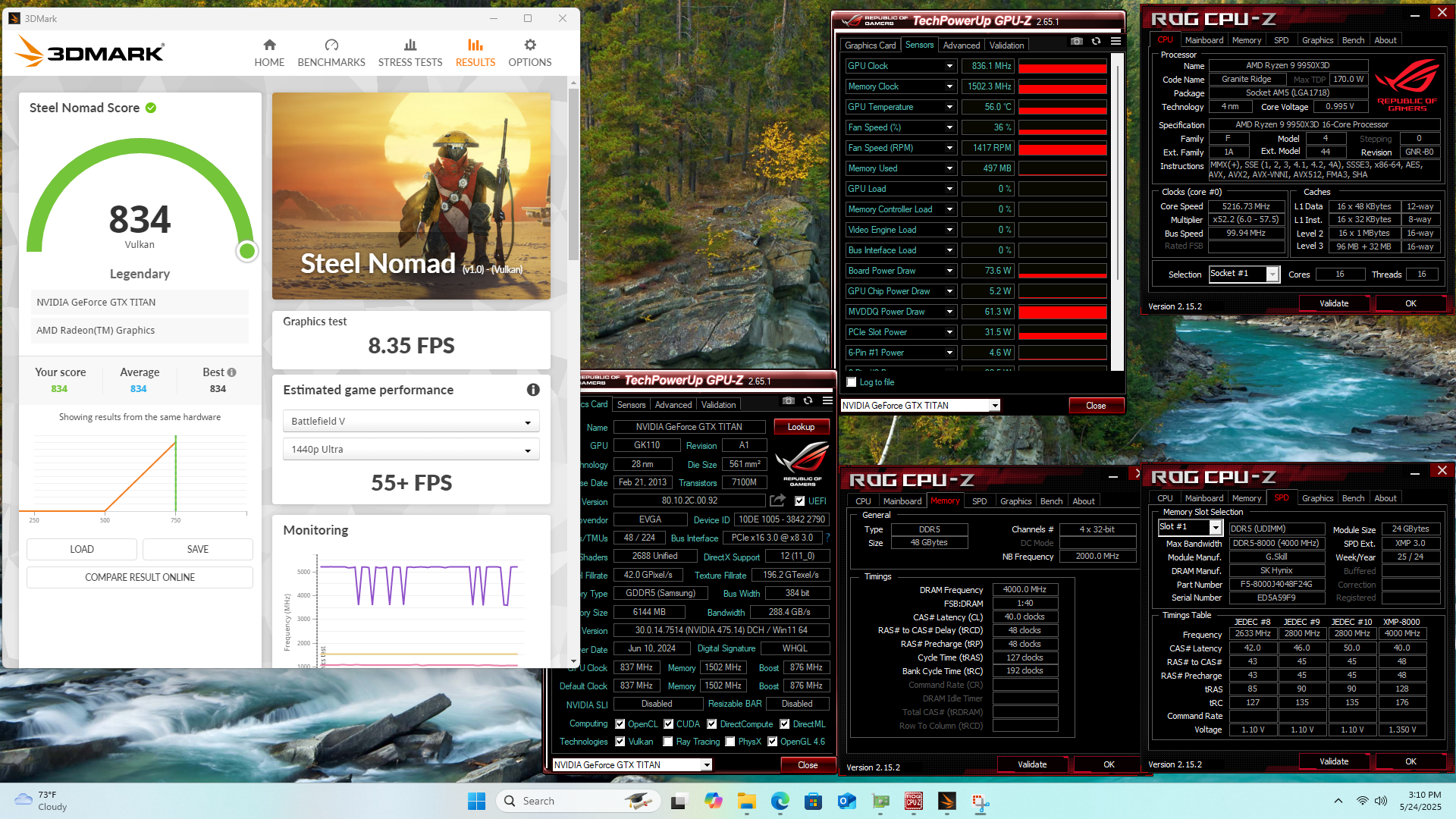Viewport: 1456px width, 819px height.
Task: Go to STRESS TESTS in 3DMark
Action: (410, 53)
